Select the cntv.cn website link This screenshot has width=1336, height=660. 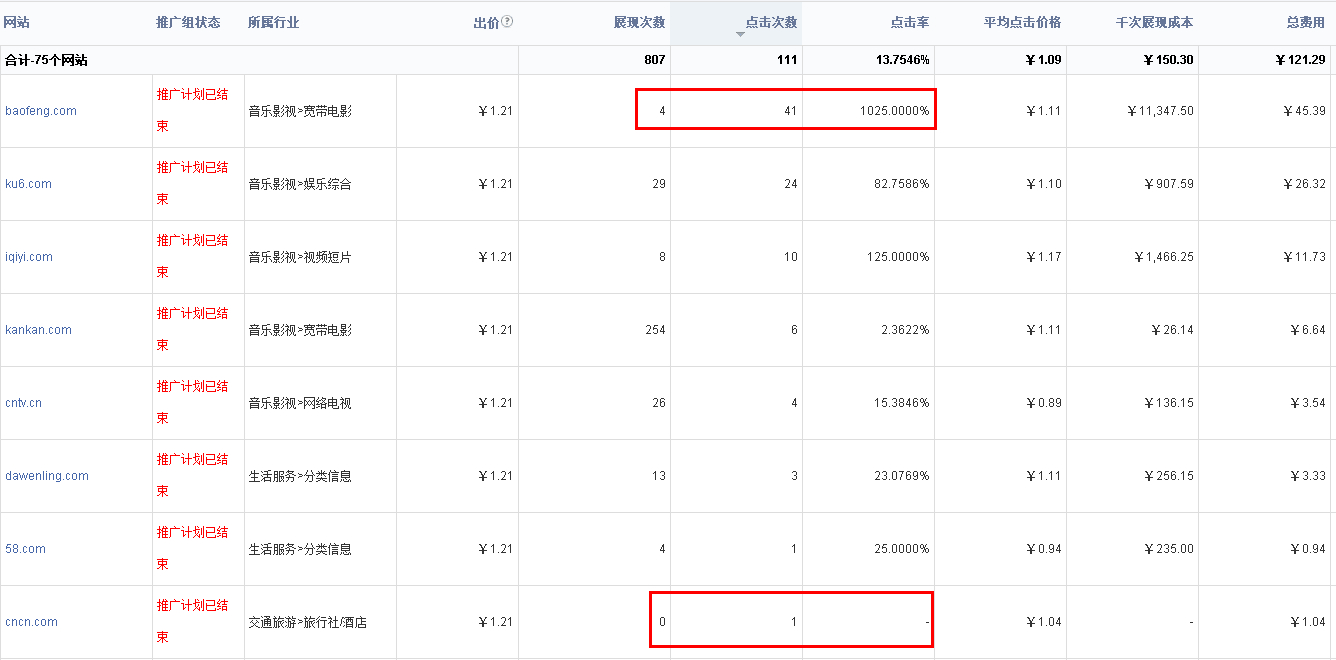click(24, 403)
